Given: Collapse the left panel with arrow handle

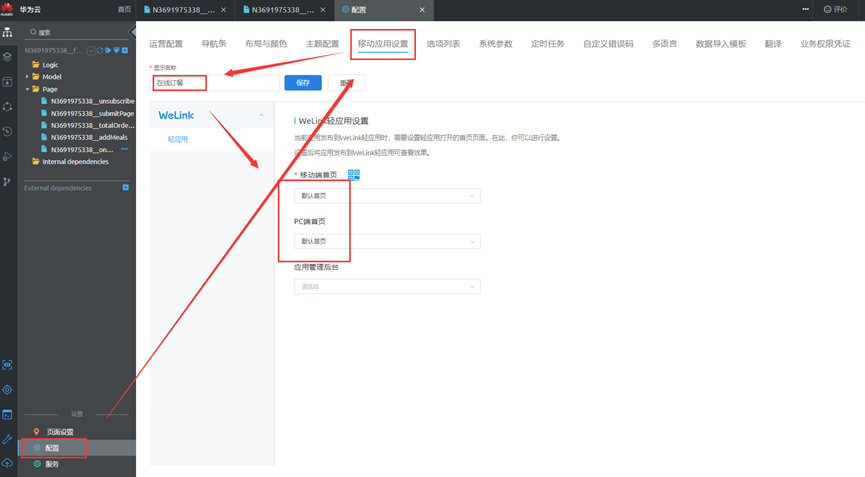Looking at the screenshot, I should pyautogui.click(x=132, y=32).
